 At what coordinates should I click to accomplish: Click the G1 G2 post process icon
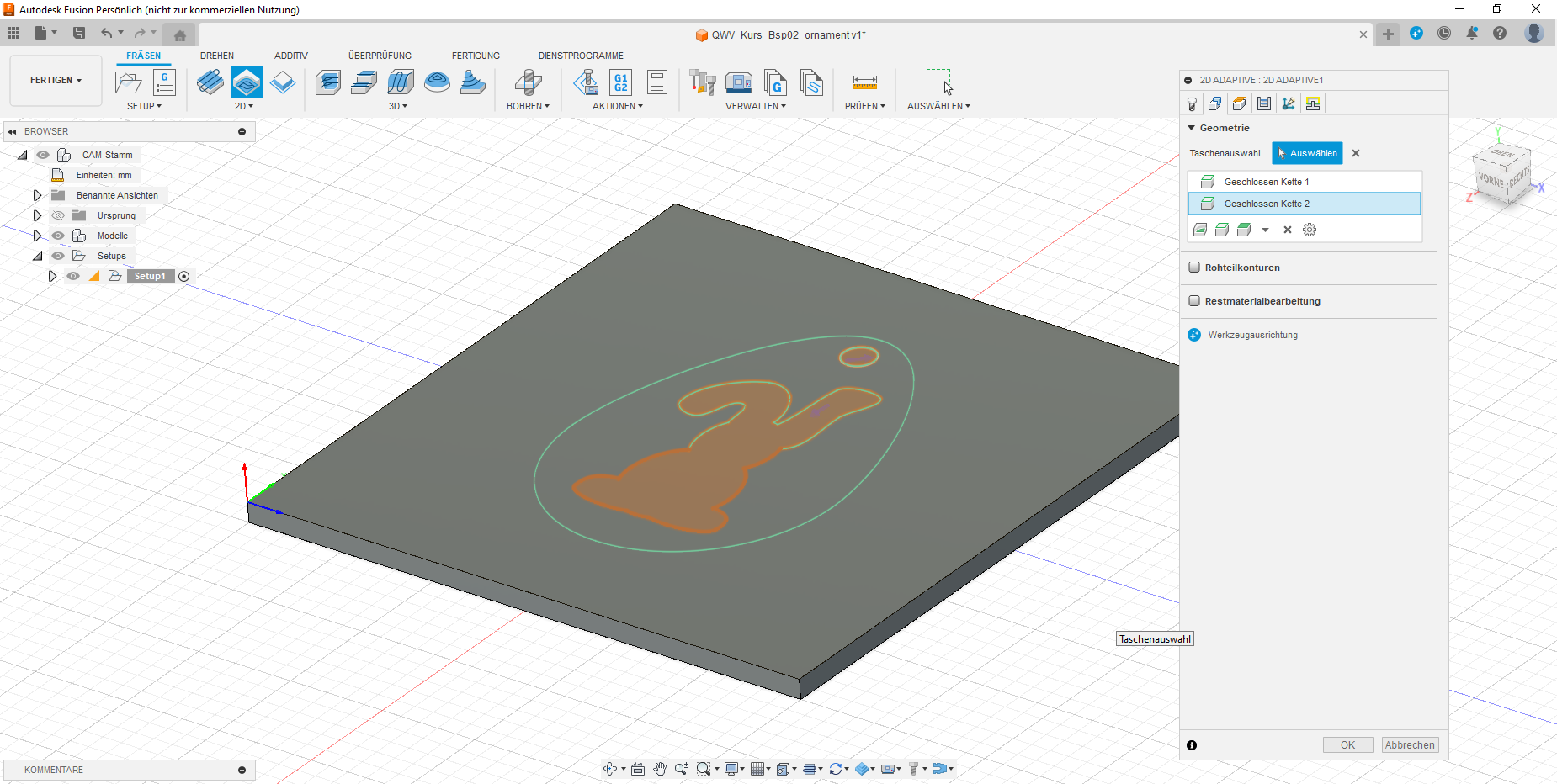click(x=620, y=82)
